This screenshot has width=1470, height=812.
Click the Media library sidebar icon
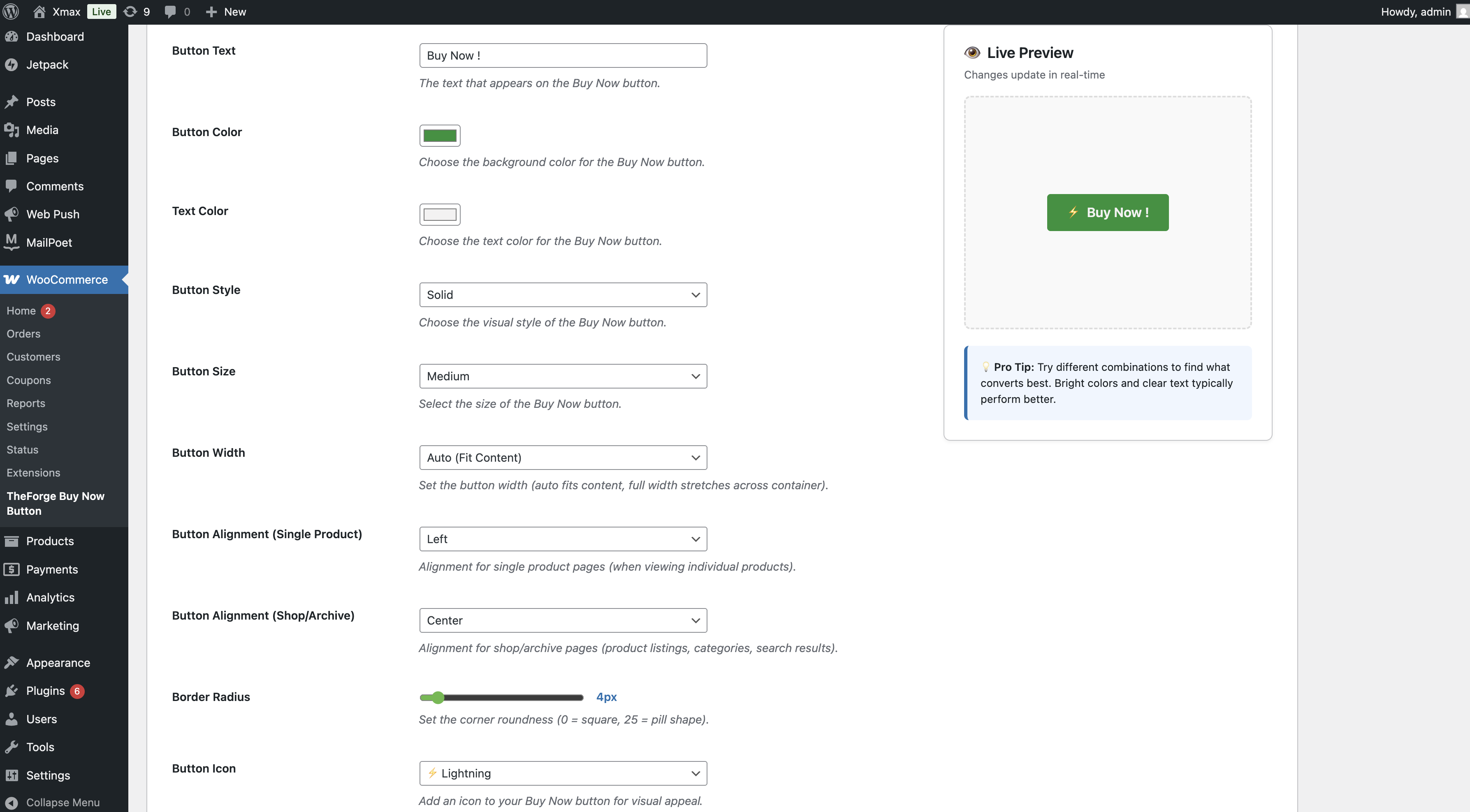[12, 130]
